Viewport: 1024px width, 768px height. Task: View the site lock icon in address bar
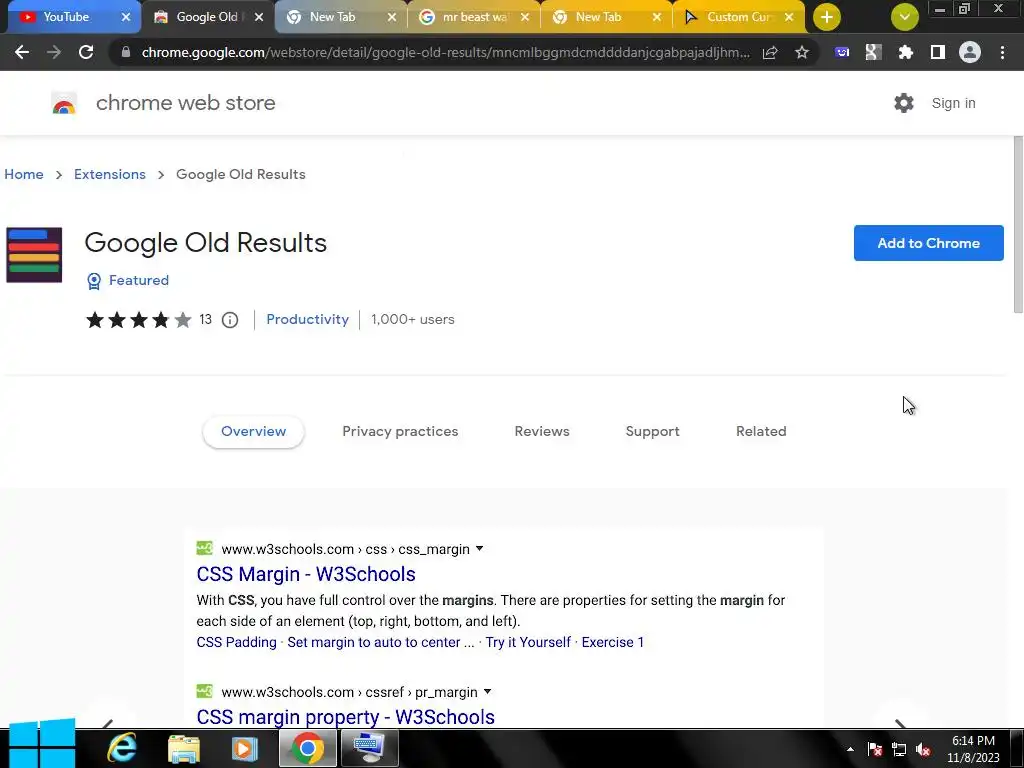(x=125, y=52)
